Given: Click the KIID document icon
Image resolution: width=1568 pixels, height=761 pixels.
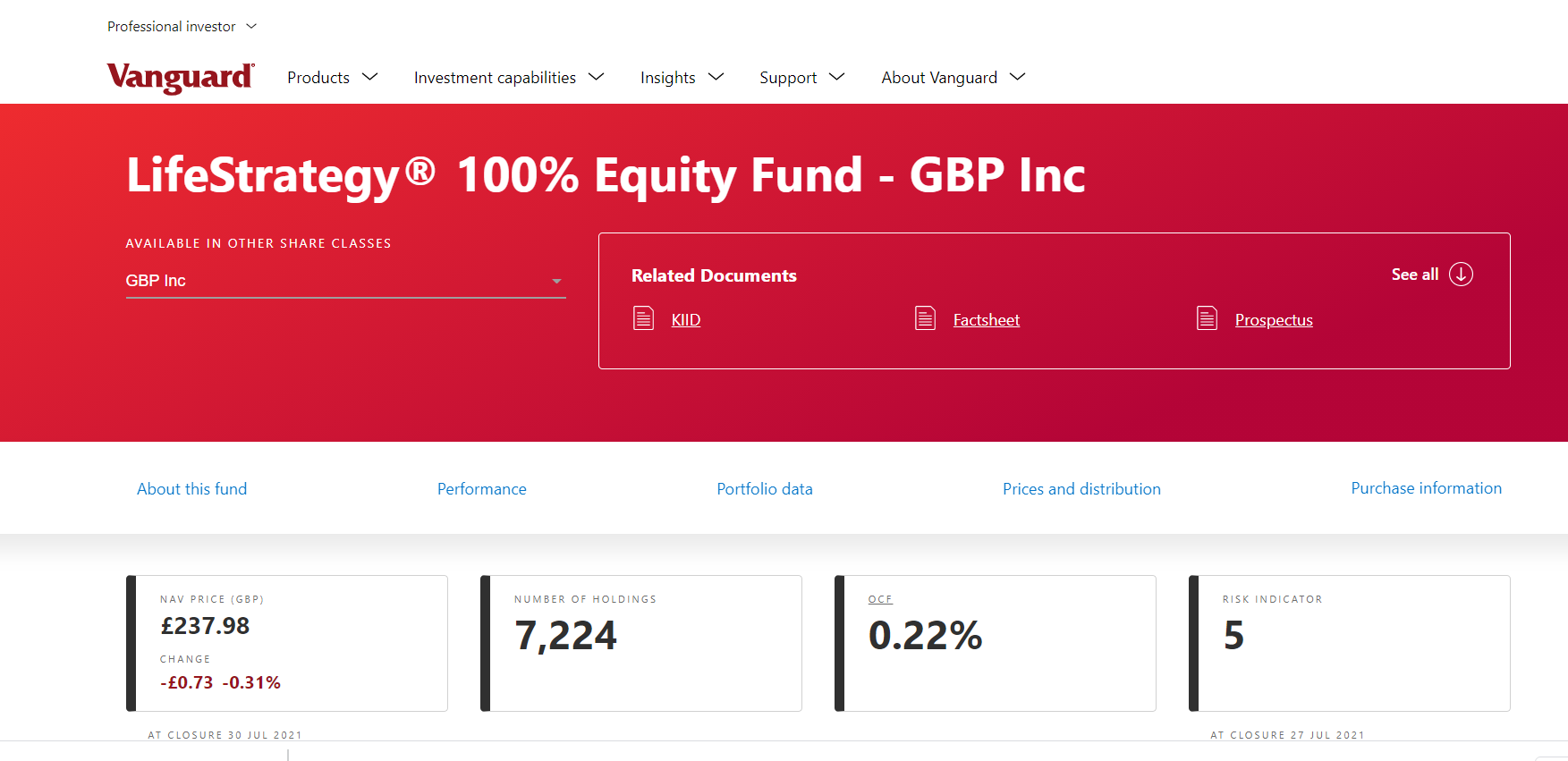Looking at the screenshot, I should point(643,318).
